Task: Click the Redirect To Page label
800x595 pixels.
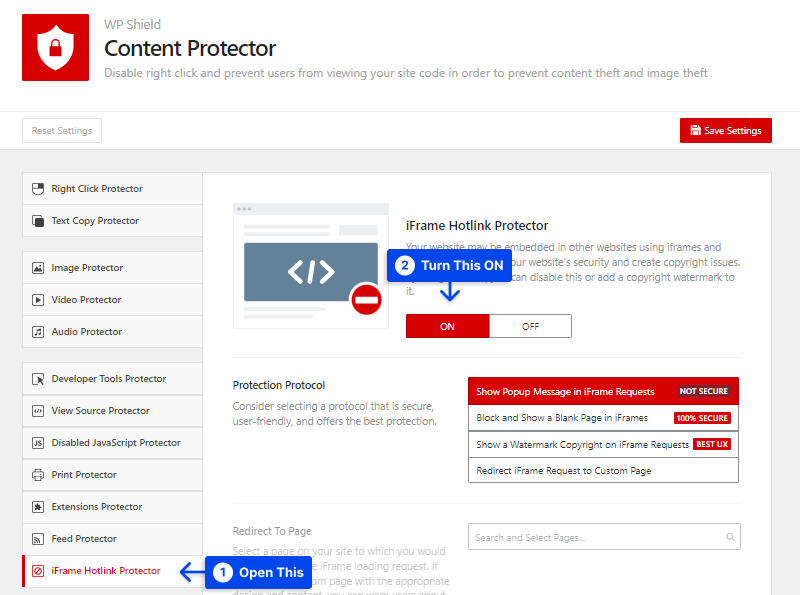Action: 272,531
